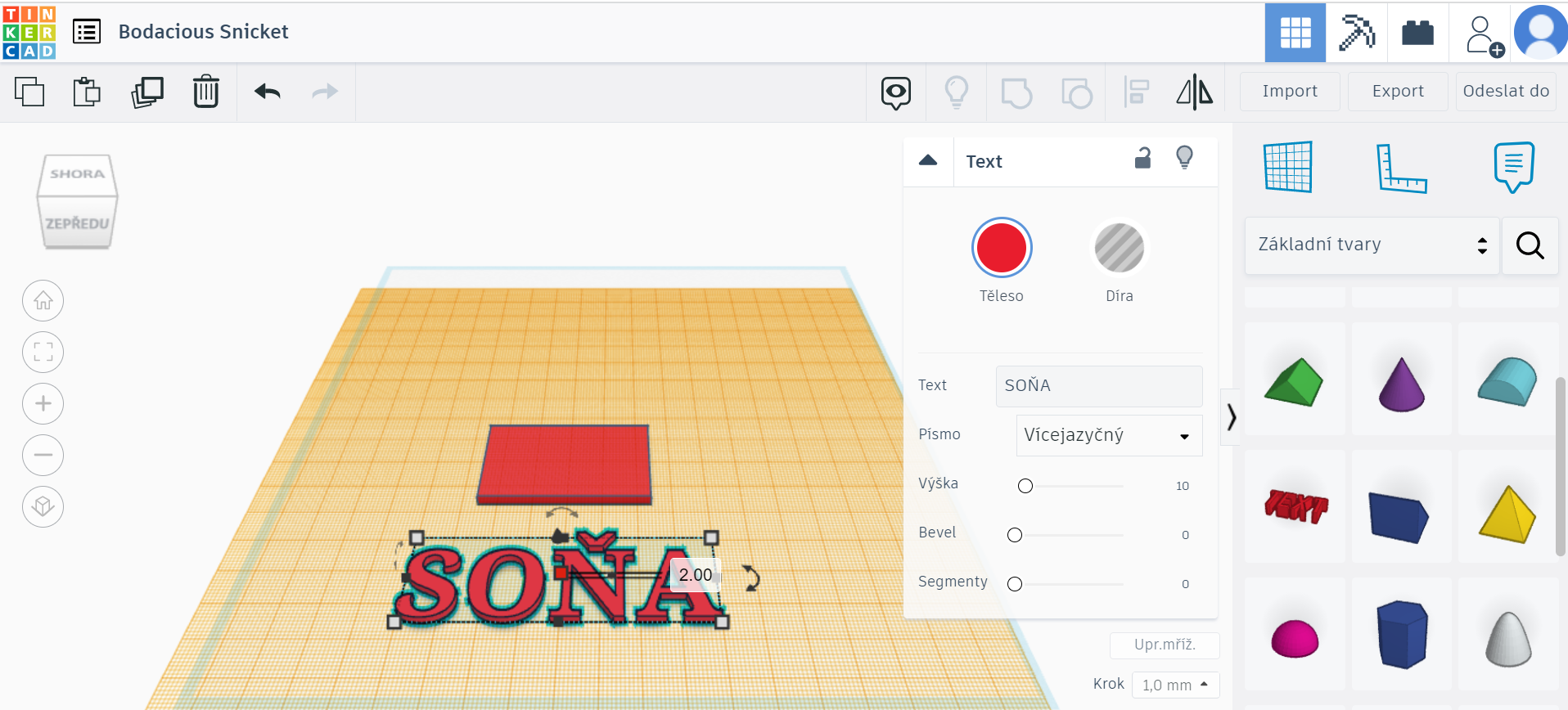Click the show all lightbulb toolbar icon
The height and width of the screenshot is (710, 1568).
click(957, 92)
